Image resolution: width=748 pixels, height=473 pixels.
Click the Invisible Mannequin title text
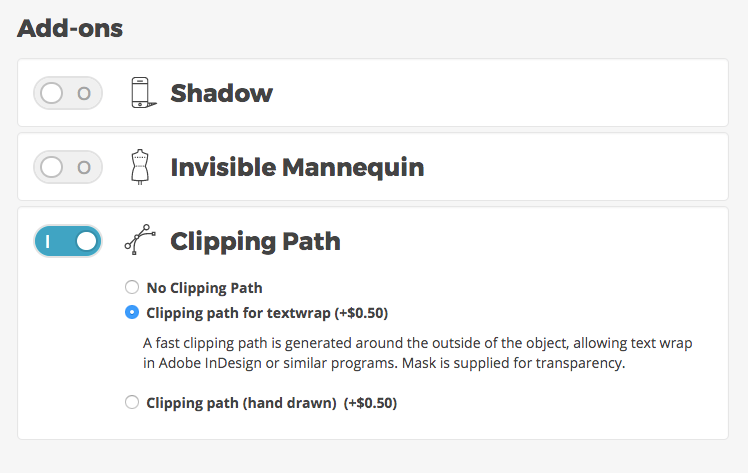297,167
